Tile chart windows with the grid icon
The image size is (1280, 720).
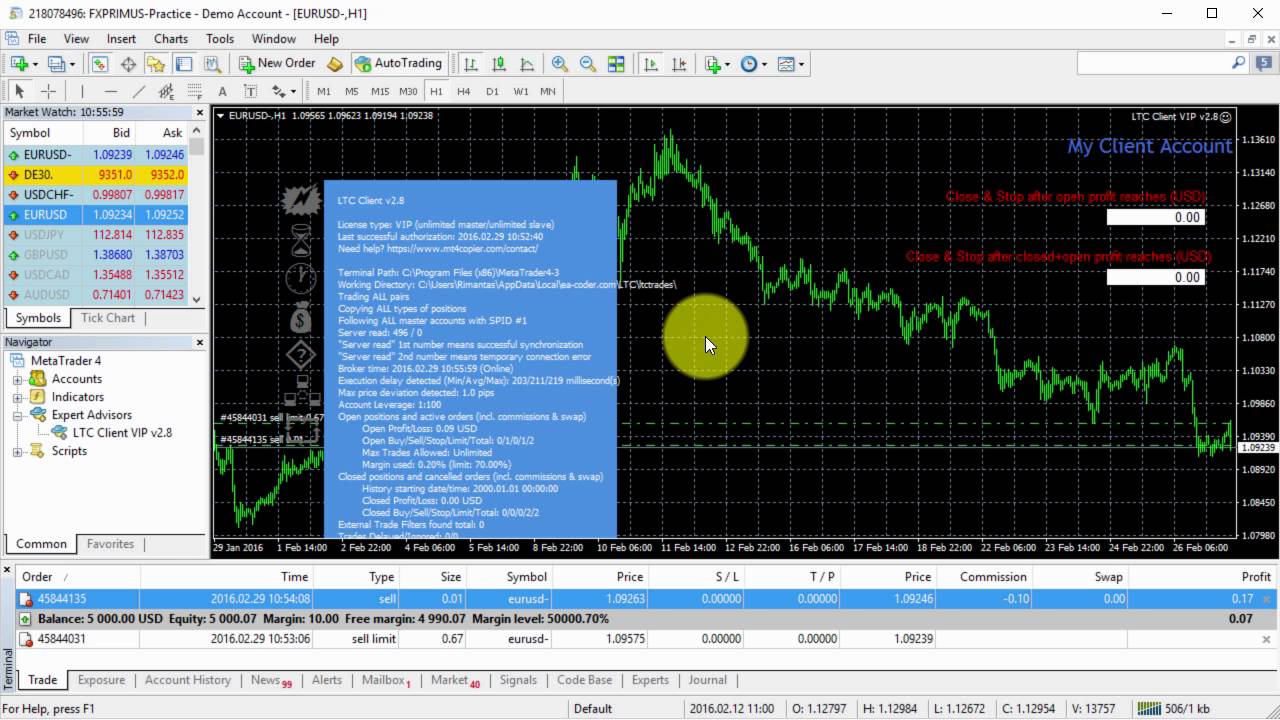pos(616,63)
